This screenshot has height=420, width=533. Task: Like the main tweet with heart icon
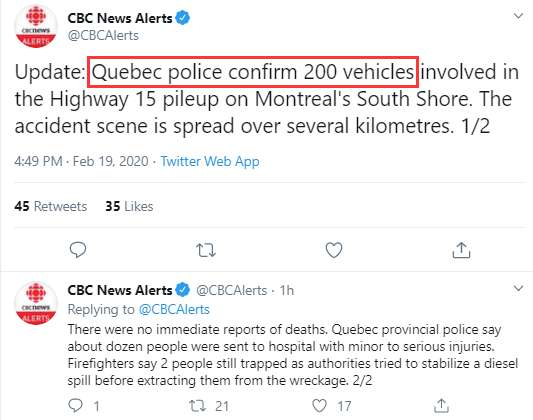click(x=334, y=250)
